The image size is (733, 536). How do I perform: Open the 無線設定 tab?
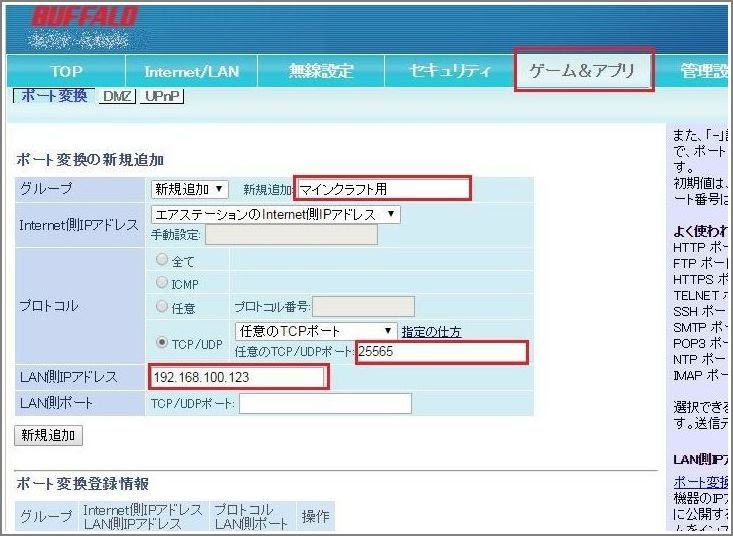321,71
